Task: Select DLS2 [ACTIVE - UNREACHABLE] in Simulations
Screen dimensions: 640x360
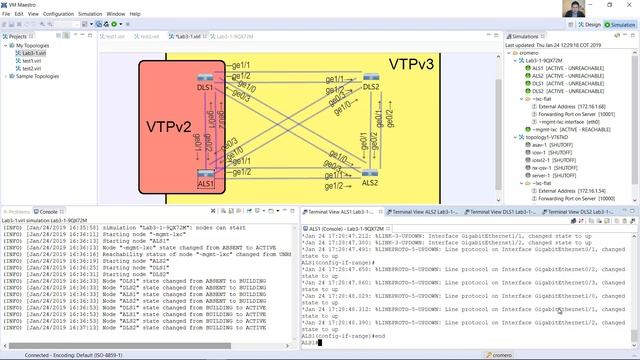Action: click(x=564, y=91)
